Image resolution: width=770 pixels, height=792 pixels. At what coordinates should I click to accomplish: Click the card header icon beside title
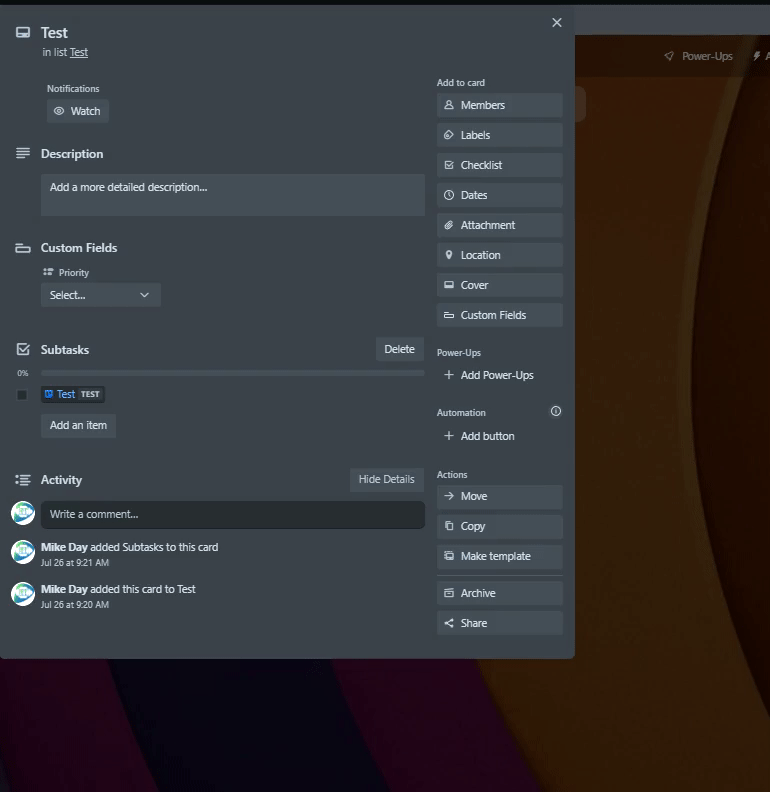click(x=23, y=33)
